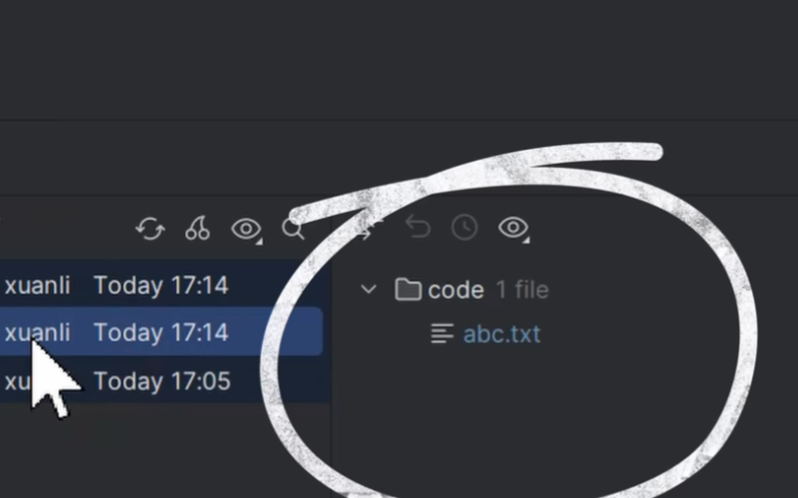Show history clock icon
Viewport: 798px width, 498px height.
(465, 227)
